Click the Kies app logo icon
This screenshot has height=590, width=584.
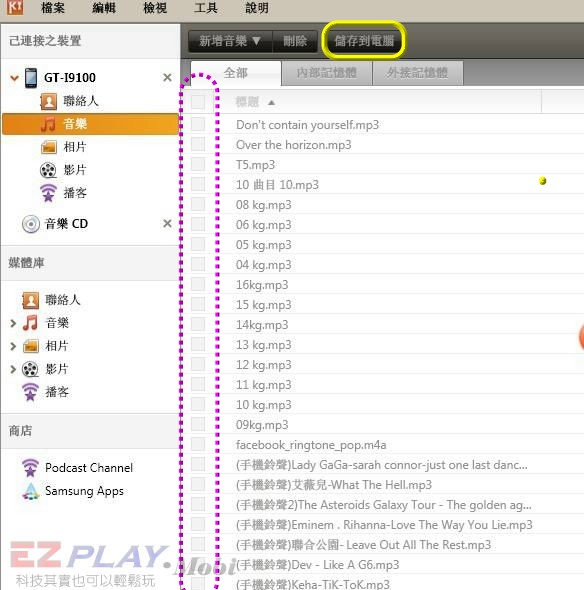[15, 7]
